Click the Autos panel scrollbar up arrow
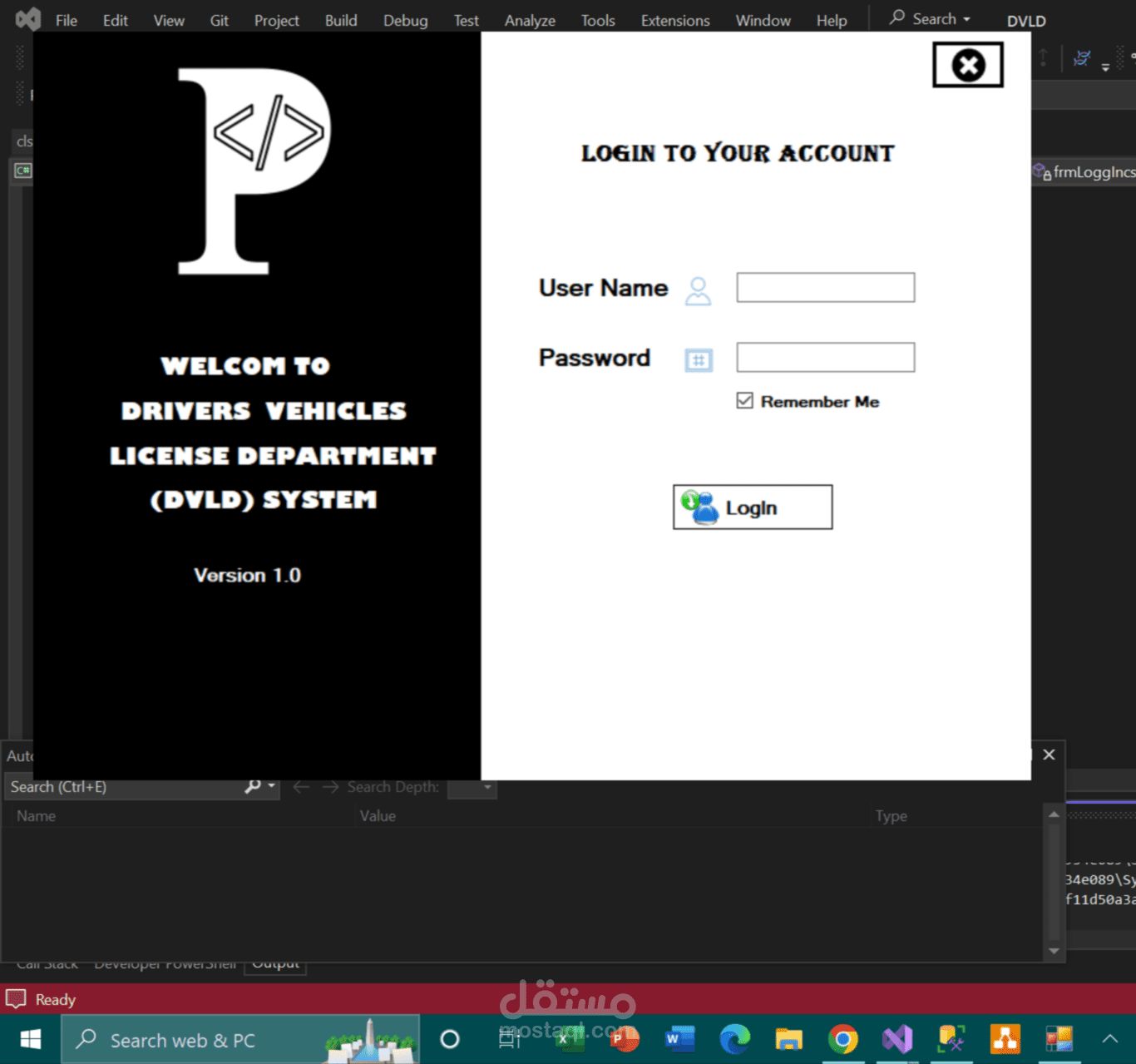The image size is (1136, 1064). 1054,814
